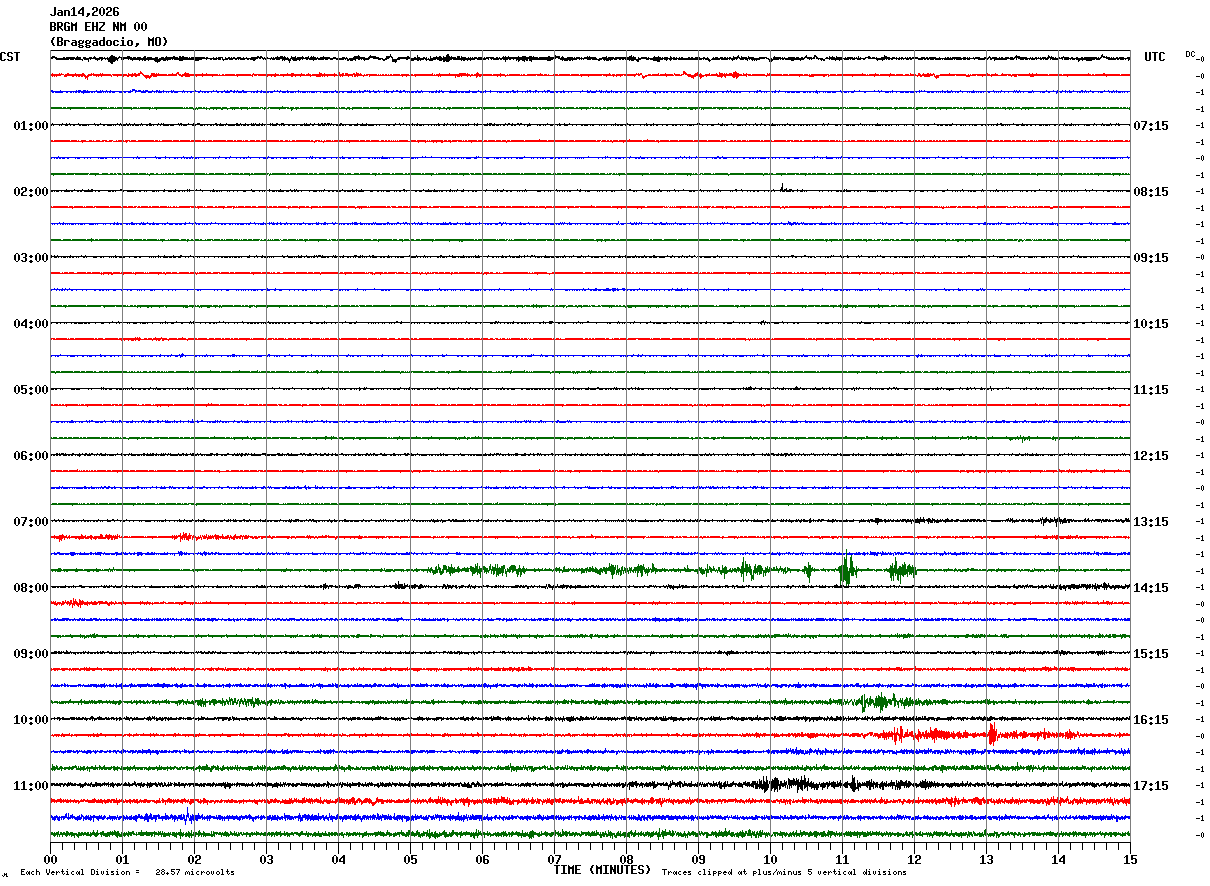
Task: Click the (Braggadocio, MO) location text
Action: point(109,42)
